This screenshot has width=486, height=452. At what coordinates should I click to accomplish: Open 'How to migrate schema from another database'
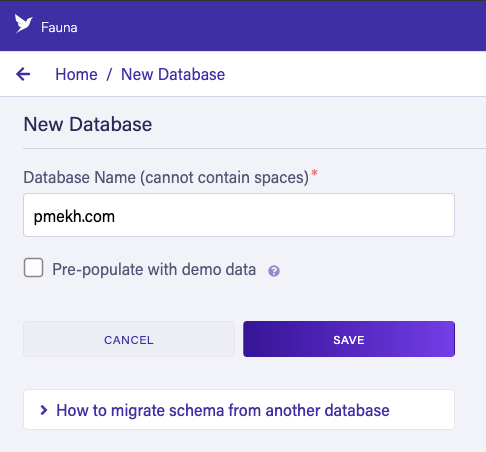pyautogui.click(x=223, y=410)
